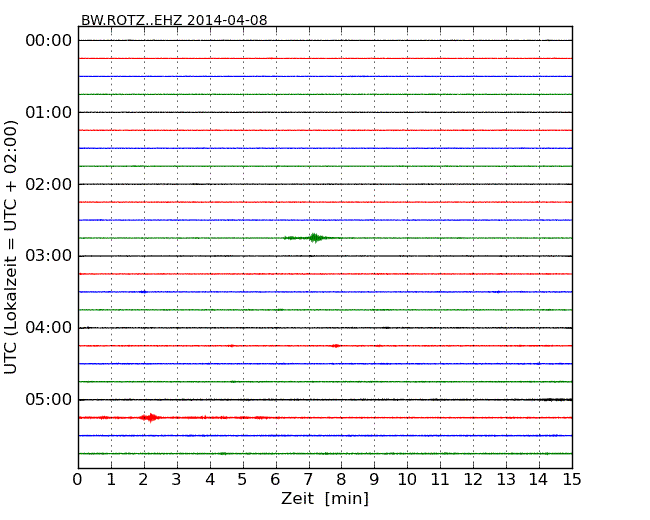Click x-axis tick label 8
Viewport: 650px width, 520px height.
point(341,480)
